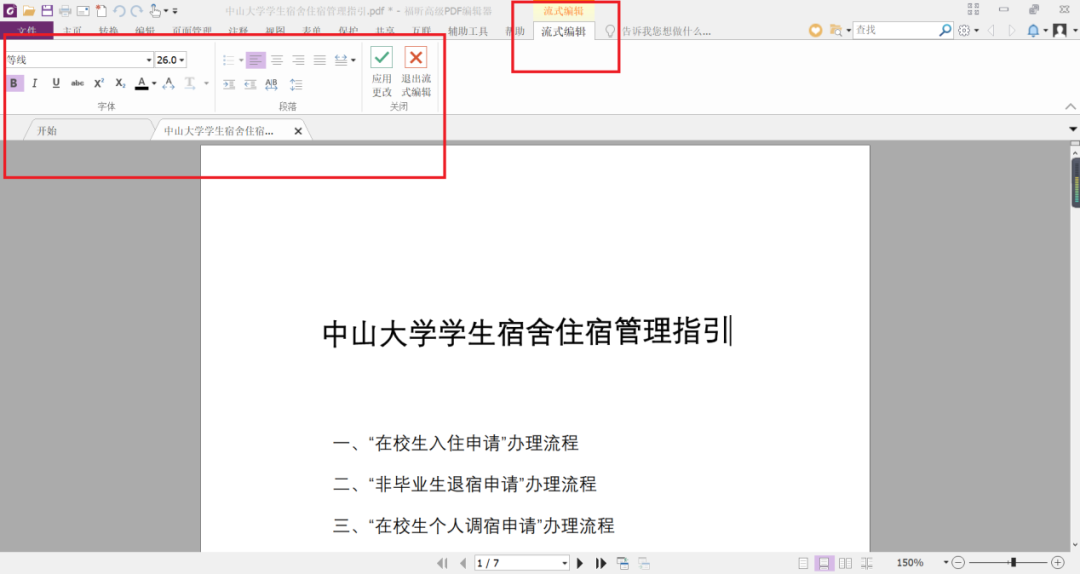Click the ribbon display options grid icon
This screenshot has height=574, width=1080.
point(973,9)
